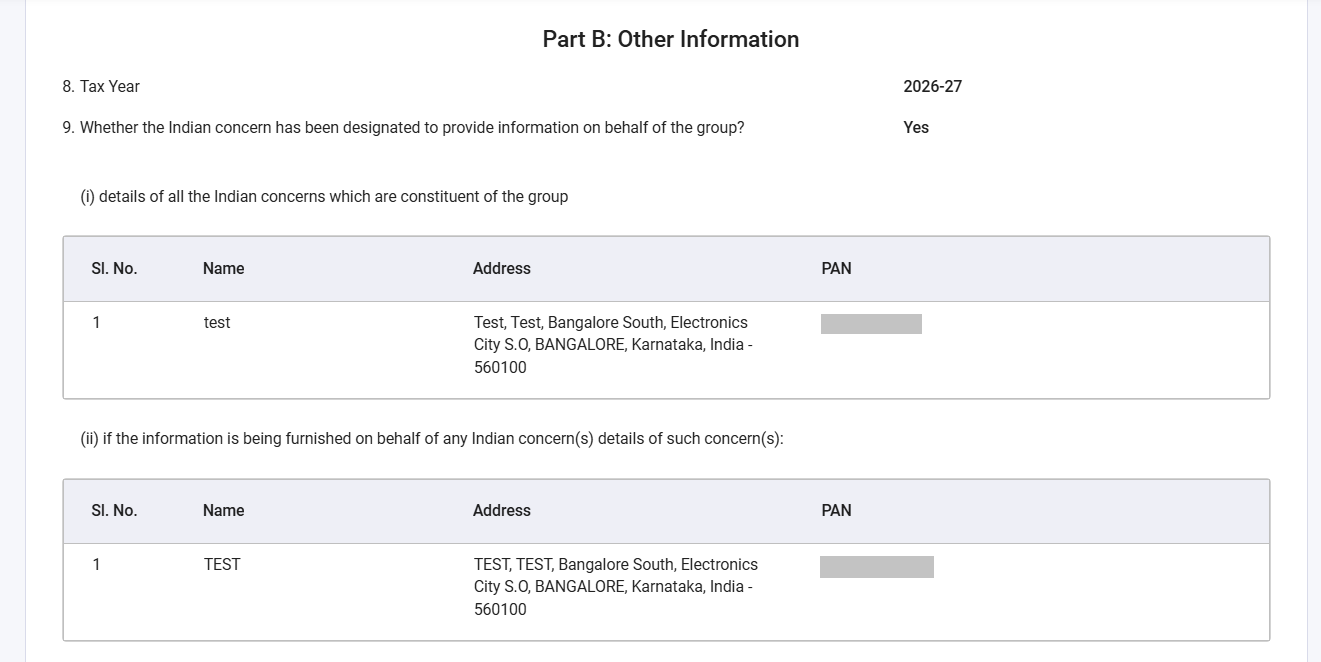Click the Part B: Other Information heading

click(671, 39)
